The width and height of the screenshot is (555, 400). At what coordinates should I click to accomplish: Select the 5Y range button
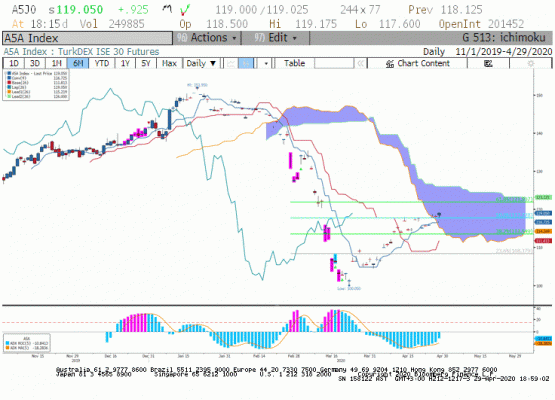click(x=146, y=63)
